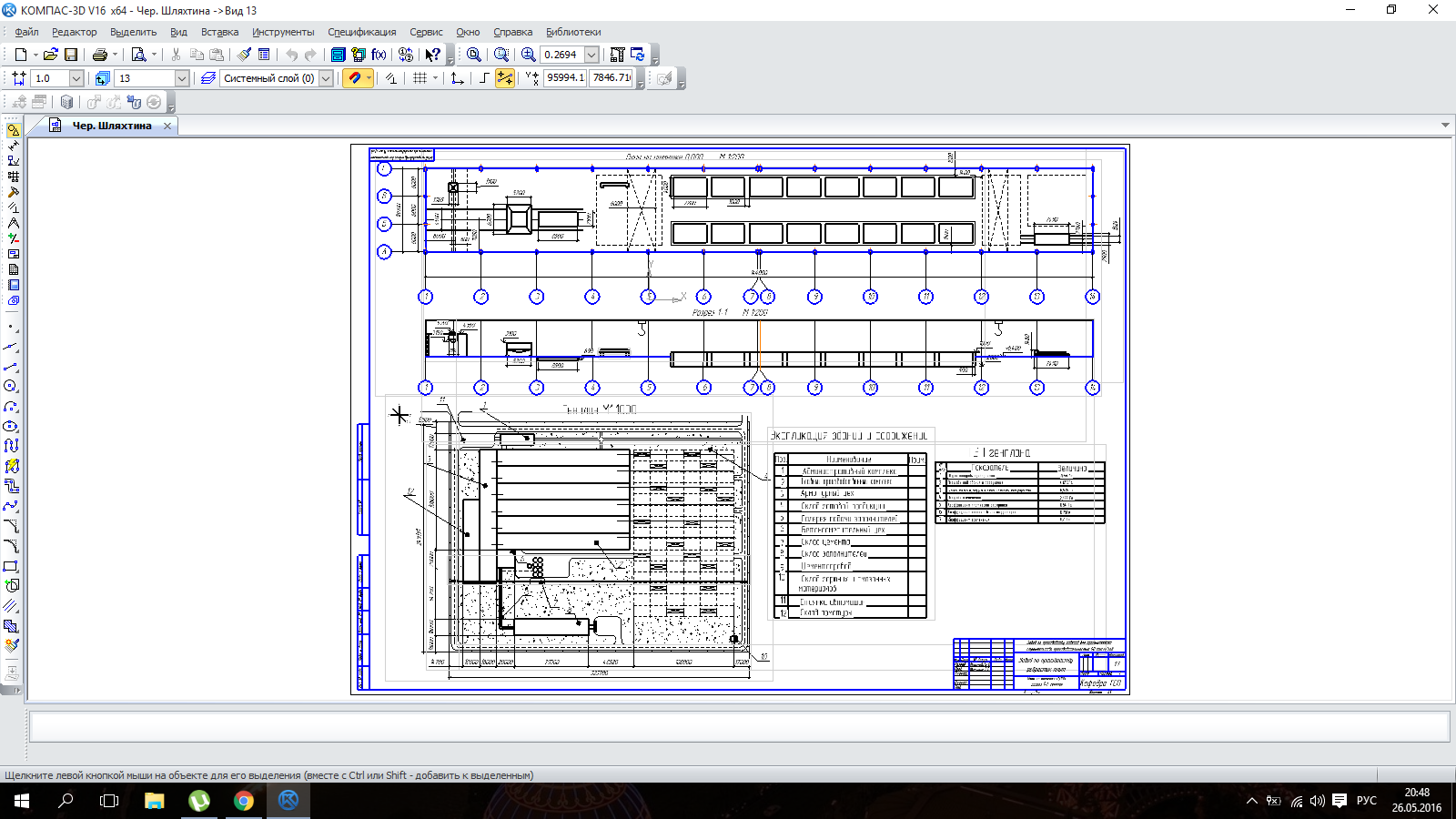Open the Спецификация menu

tap(362, 32)
